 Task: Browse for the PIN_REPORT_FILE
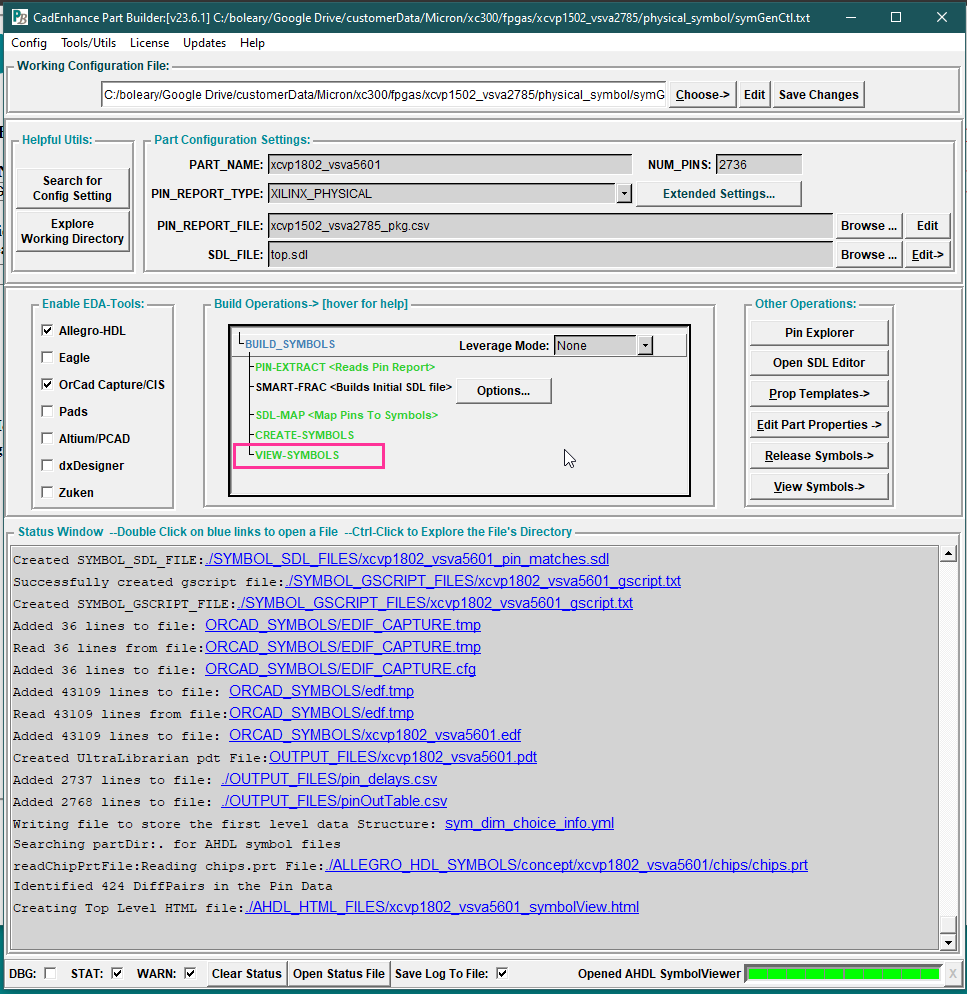click(x=869, y=226)
